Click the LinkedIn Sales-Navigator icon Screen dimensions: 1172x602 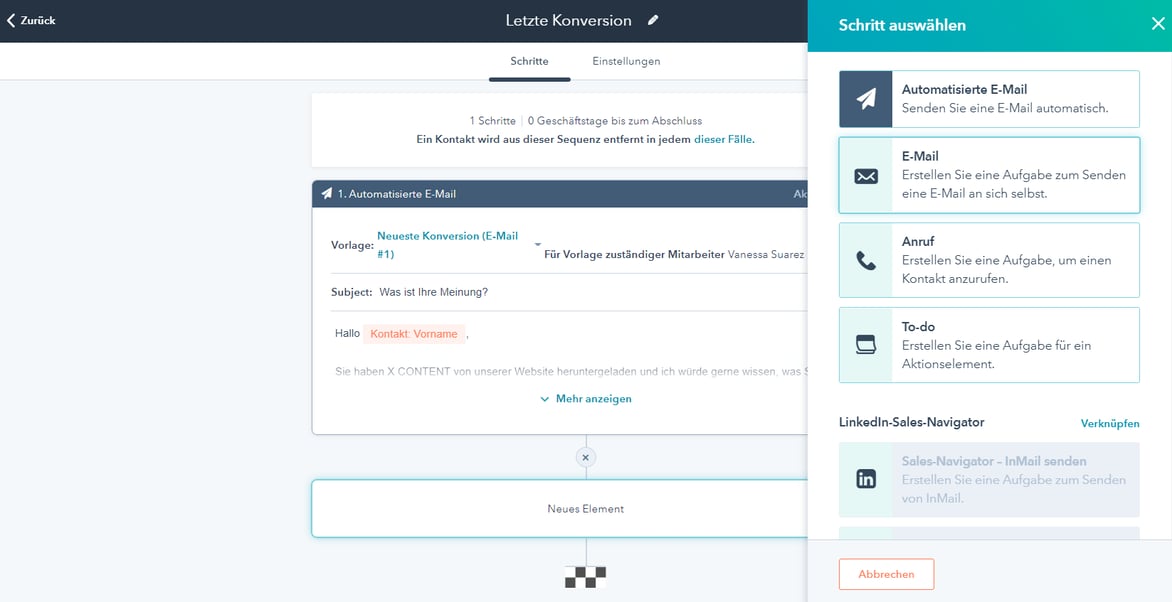coord(866,479)
